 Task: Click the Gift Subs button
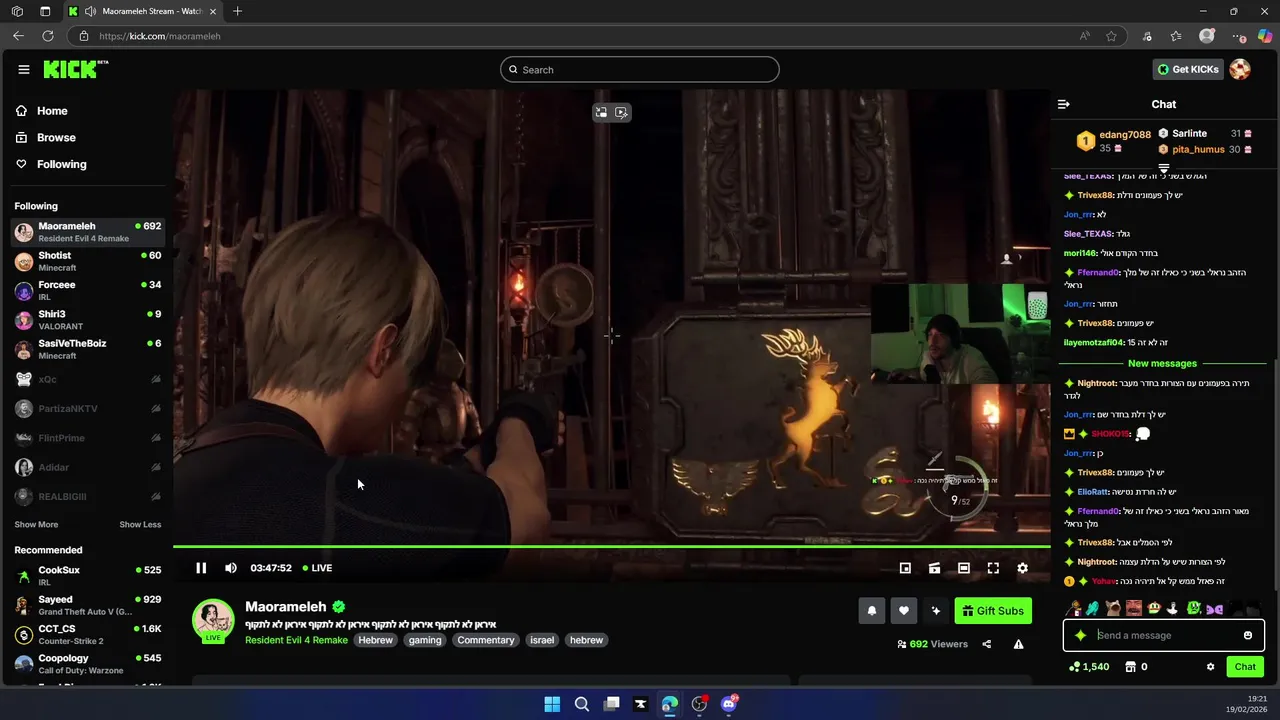click(993, 611)
